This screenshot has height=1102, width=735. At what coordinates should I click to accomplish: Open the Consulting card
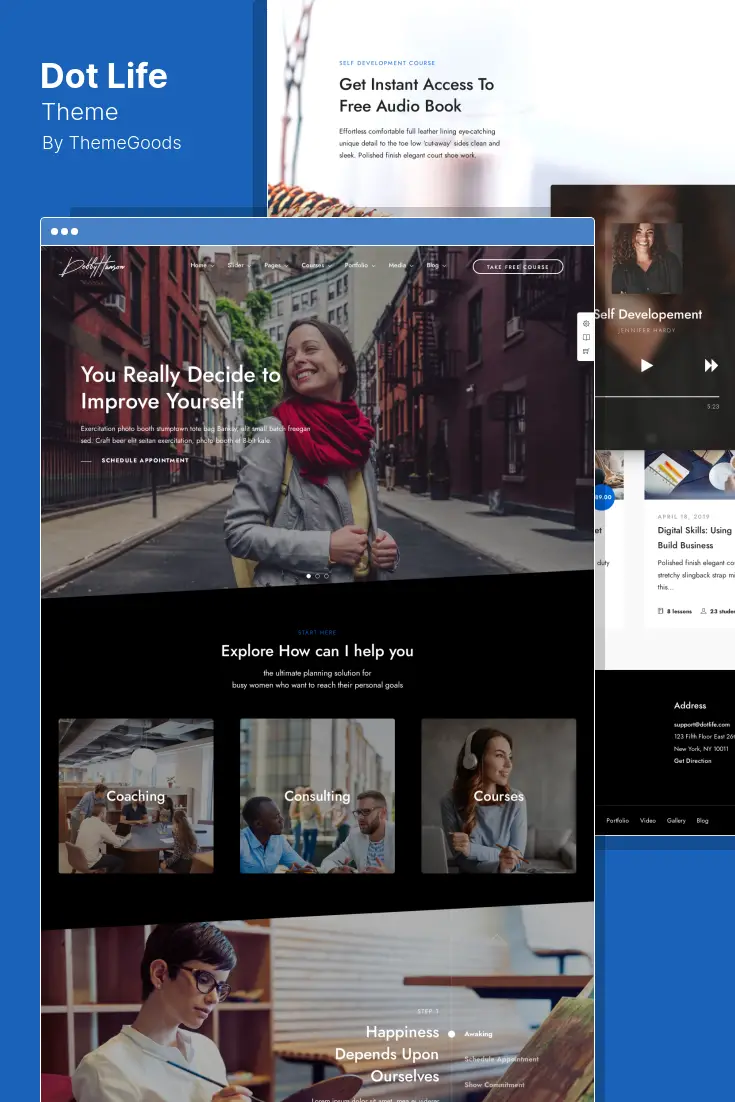317,796
